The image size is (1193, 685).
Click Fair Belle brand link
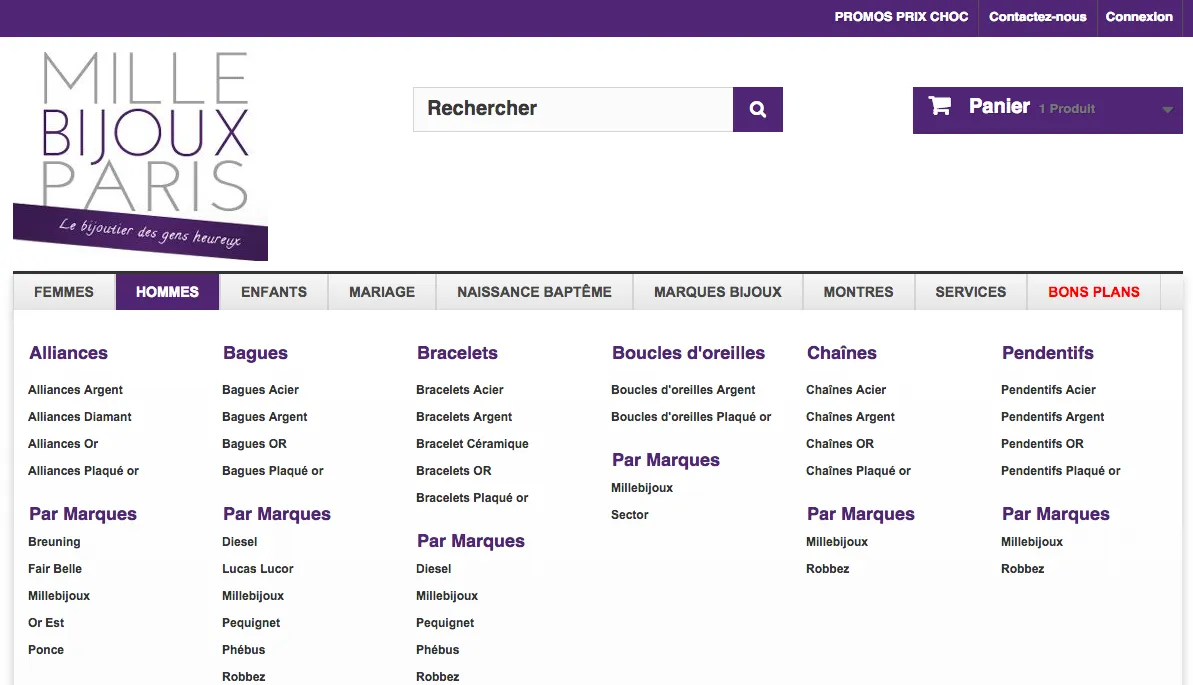[x=55, y=569]
